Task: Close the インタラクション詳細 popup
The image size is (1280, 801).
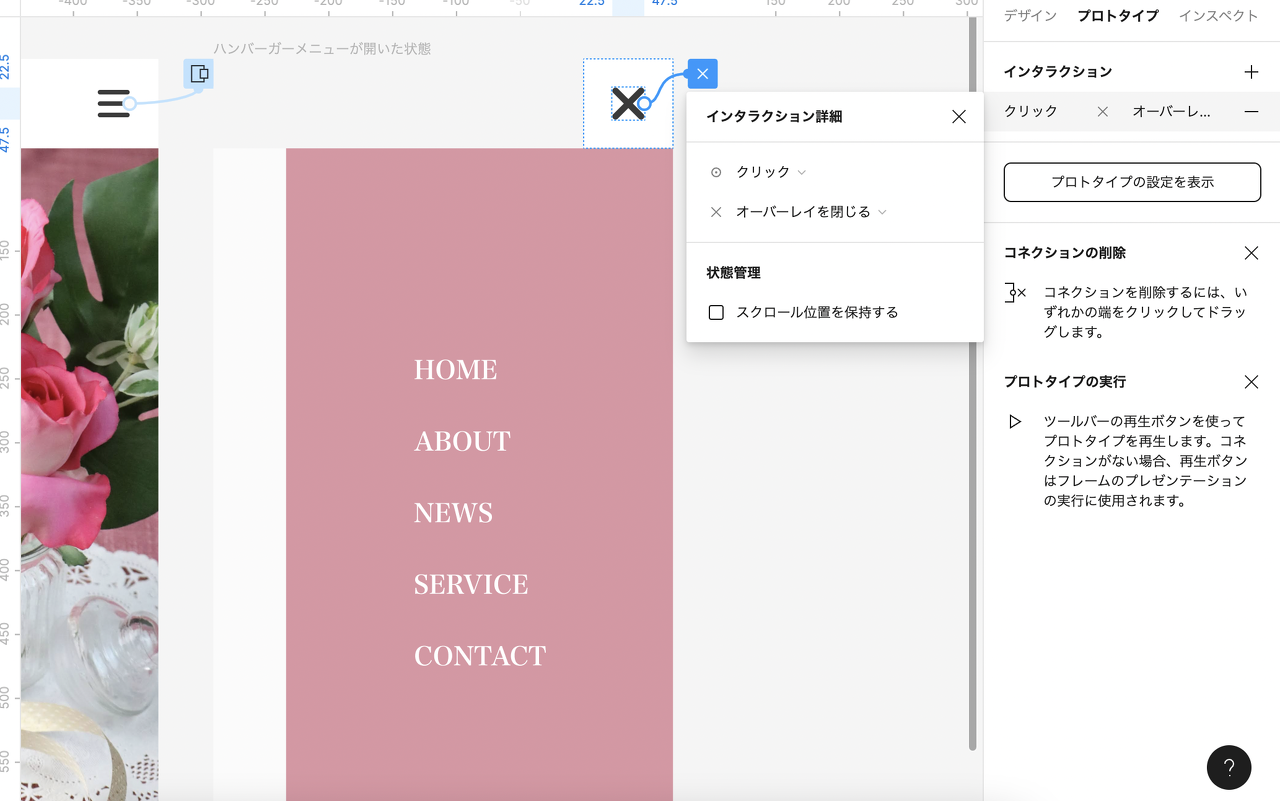Action: tap(958, 117)
